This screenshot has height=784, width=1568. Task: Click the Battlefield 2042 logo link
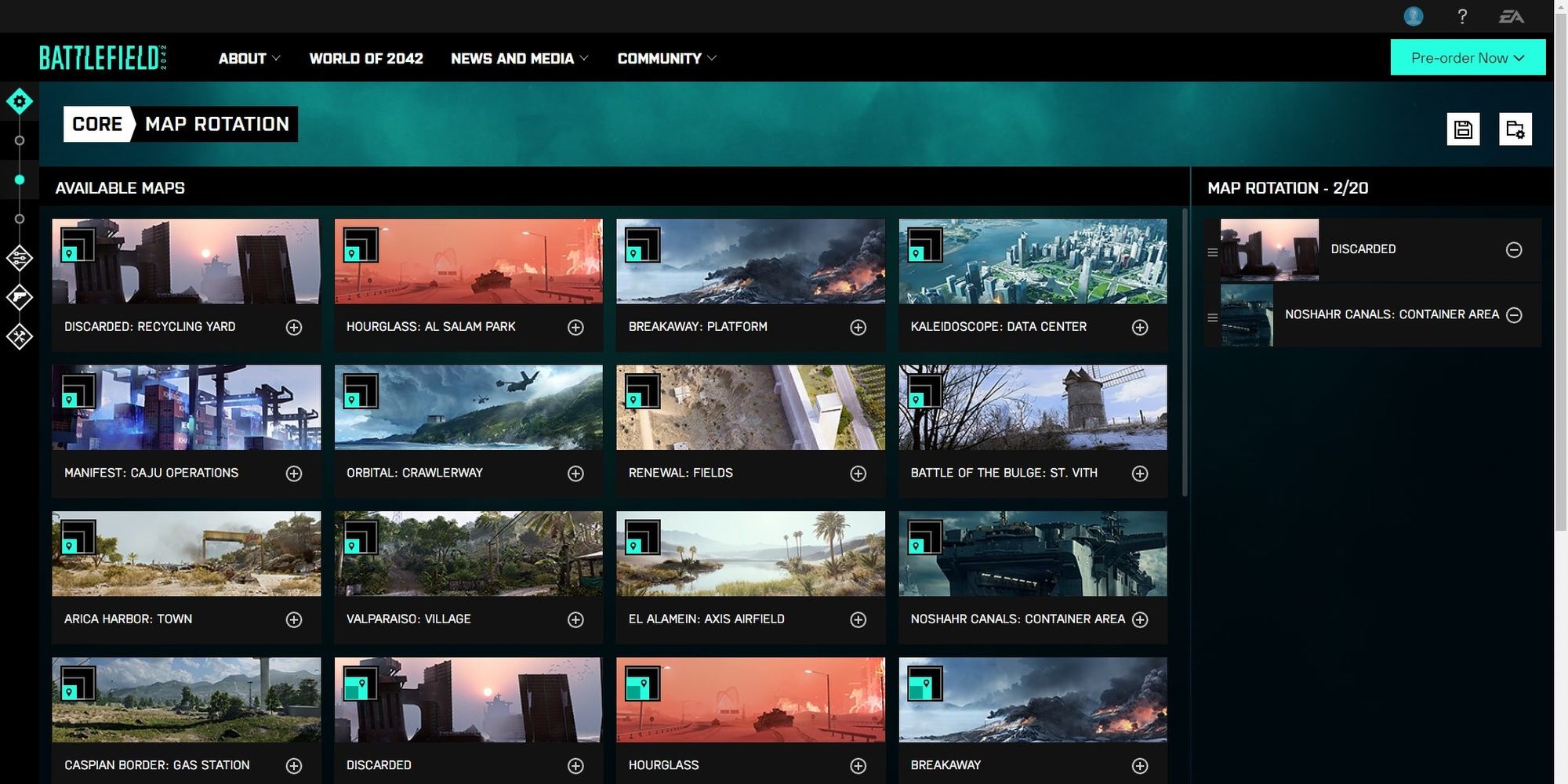tap(103, 58)
